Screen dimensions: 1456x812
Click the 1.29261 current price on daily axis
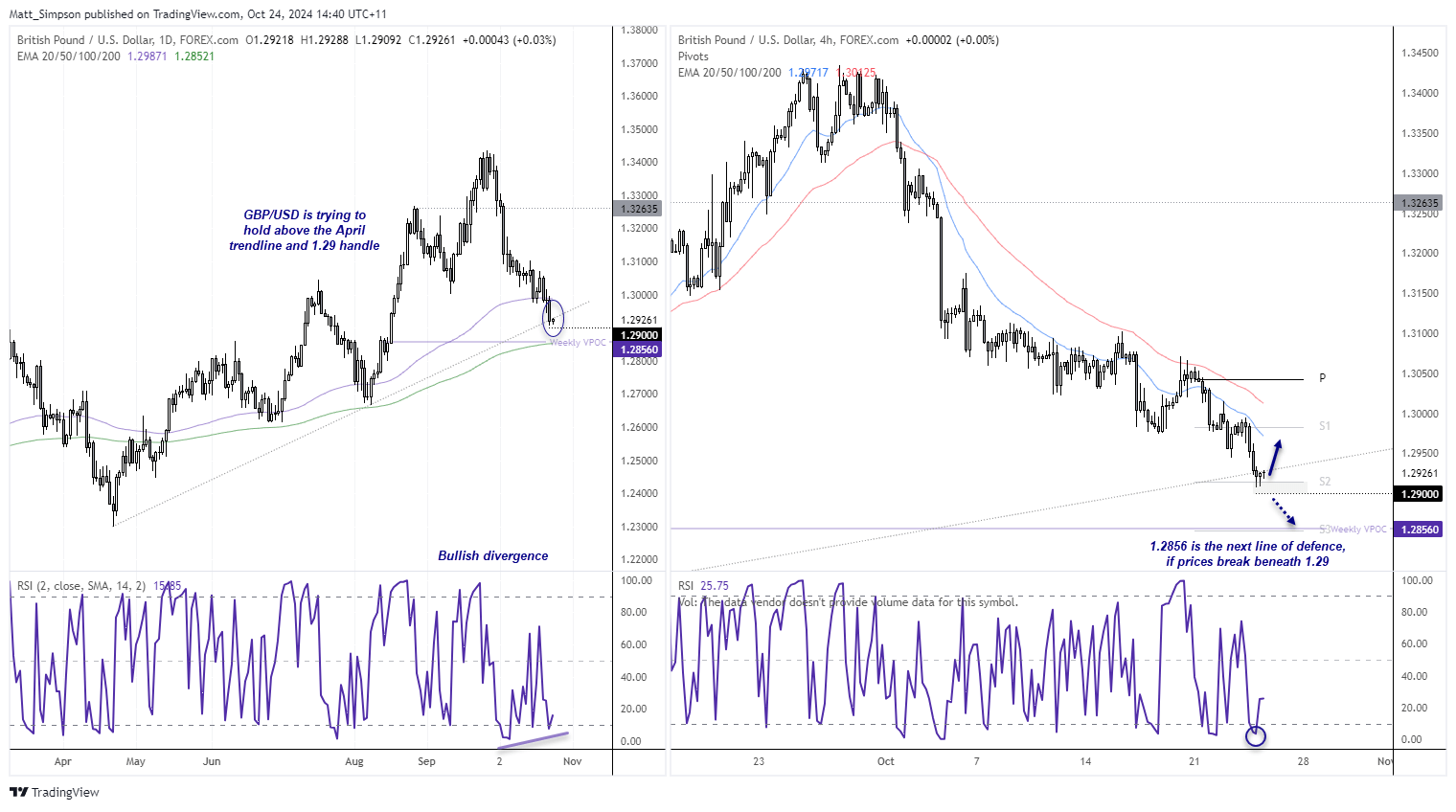pyautogui.click(x=639, y=321)
